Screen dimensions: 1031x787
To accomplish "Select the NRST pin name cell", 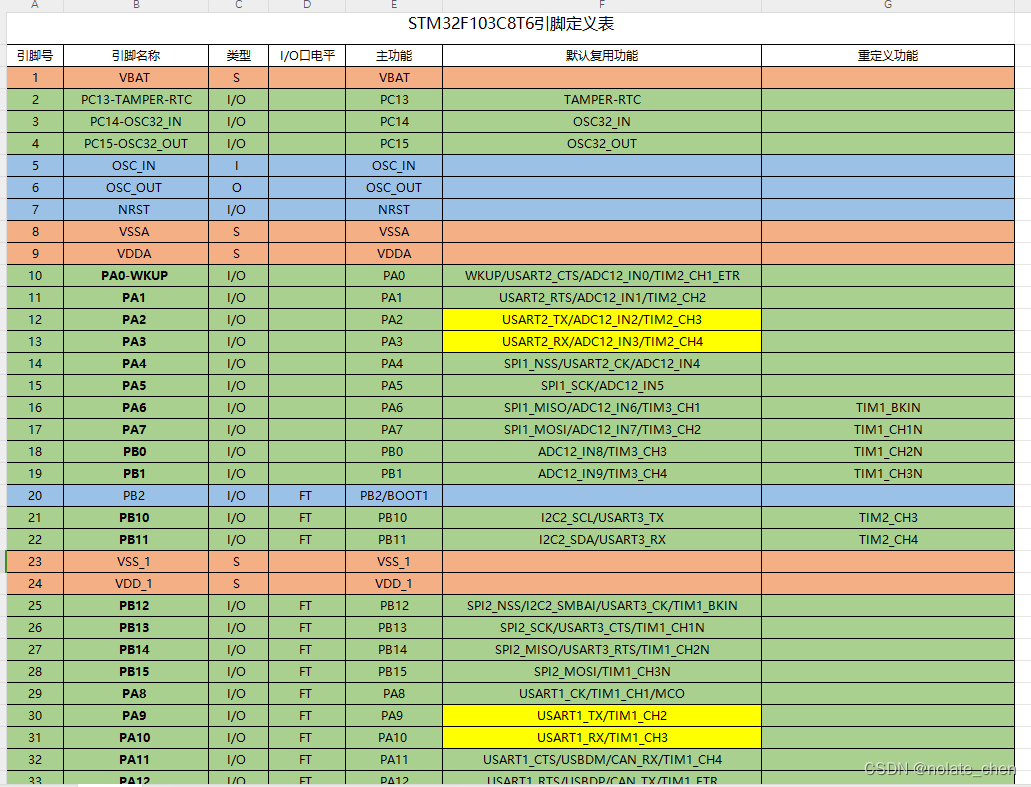I will pyautogui.click(x=136, y=210).
